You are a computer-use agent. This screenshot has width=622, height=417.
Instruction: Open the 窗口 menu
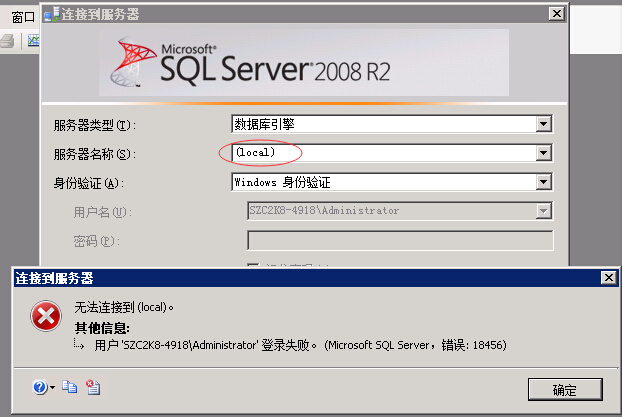pos(22,15)
